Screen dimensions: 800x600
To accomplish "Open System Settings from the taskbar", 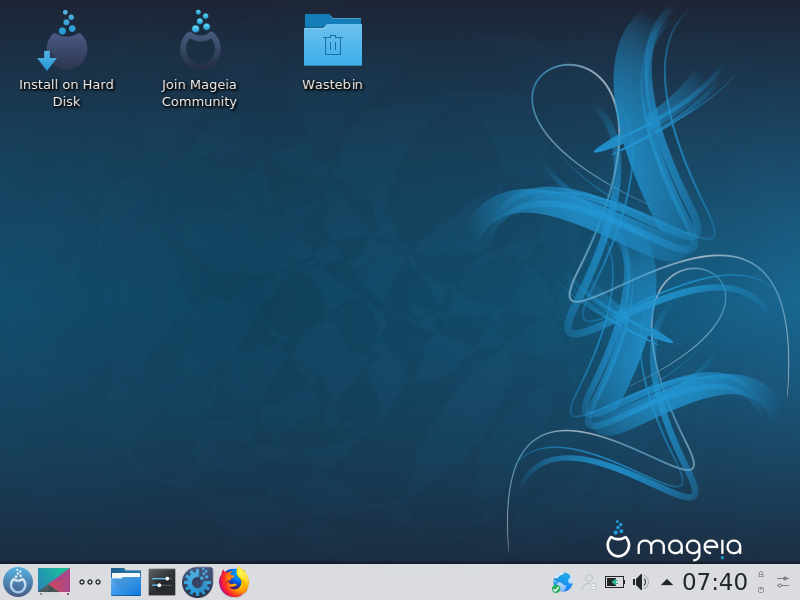I will [162, 582].
